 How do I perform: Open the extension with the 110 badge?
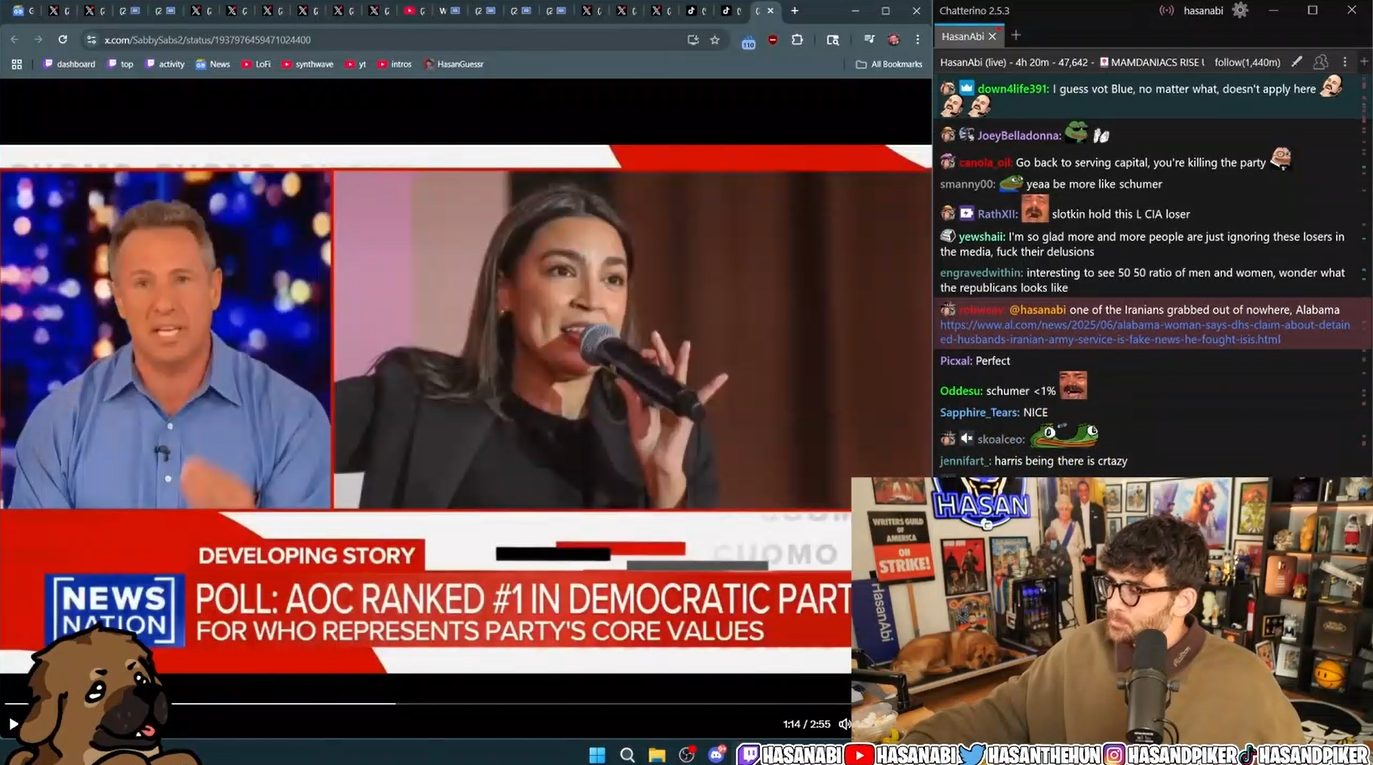click(748, 41)
